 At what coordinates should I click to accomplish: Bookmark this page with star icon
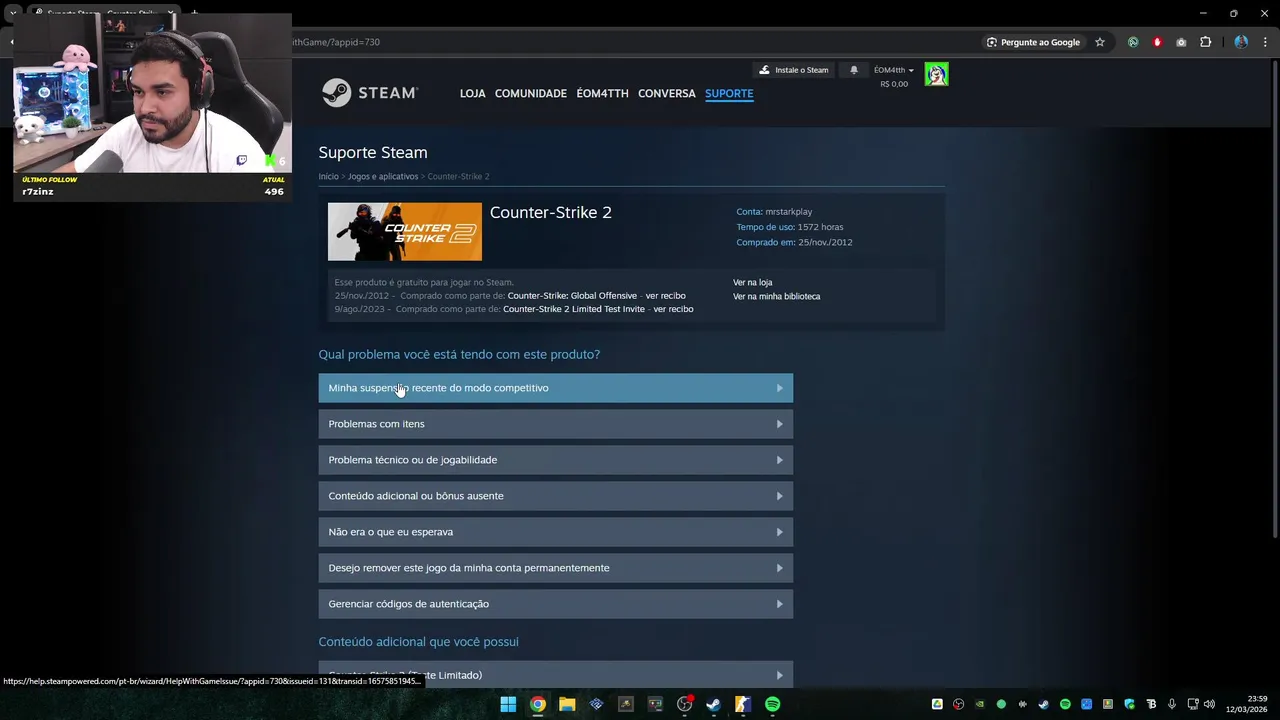[1100, 42]
